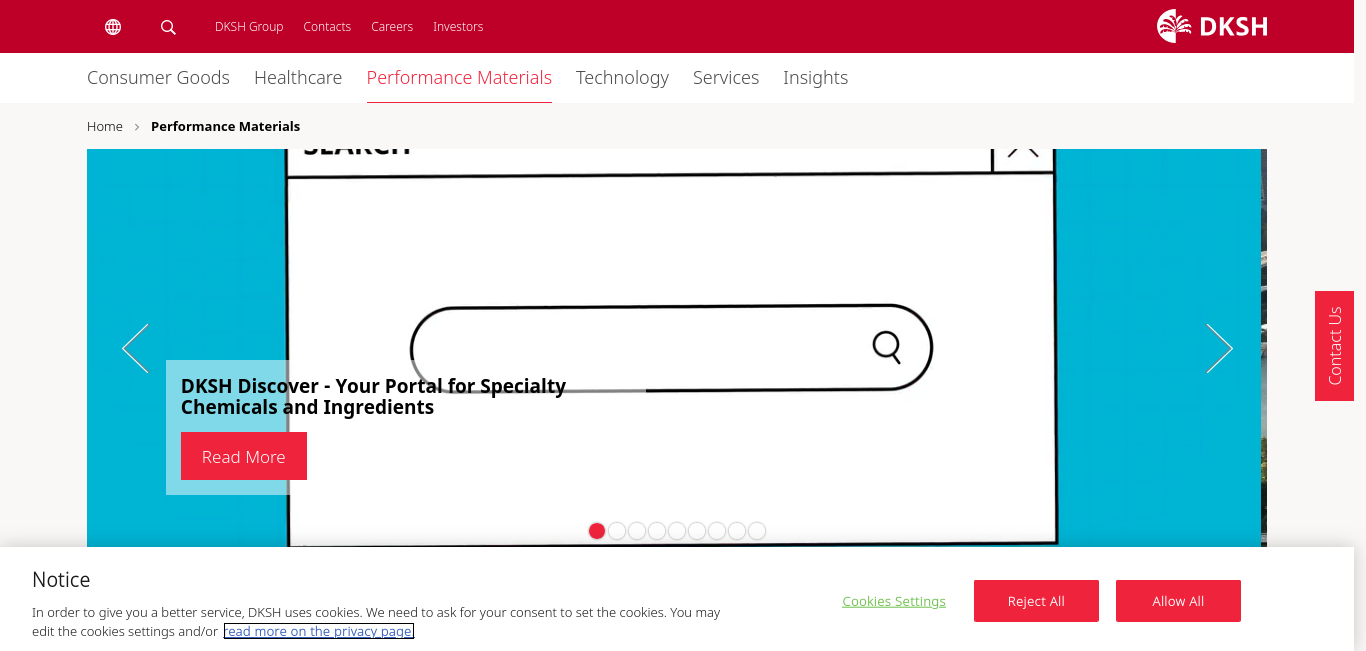The width and height of the screenshot is (1366, 651).
Task: Select first carousel dot
Action: click(597, 531)
